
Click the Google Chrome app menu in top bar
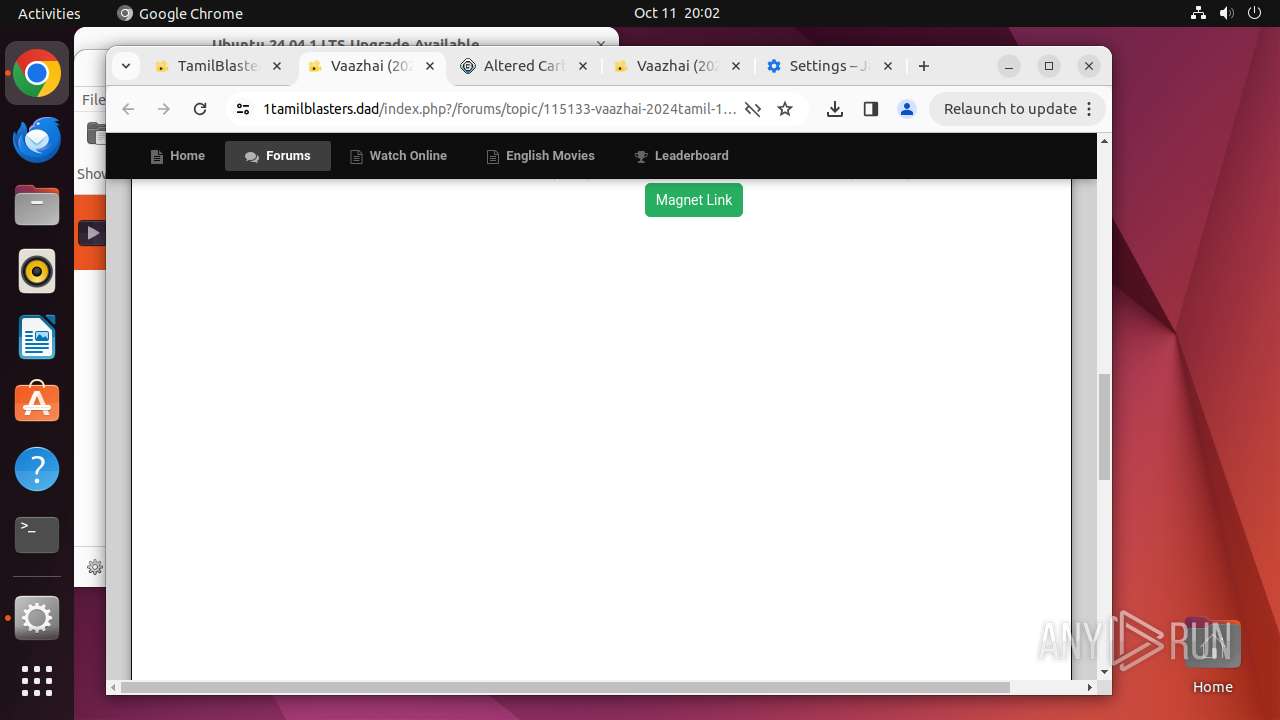click(181, 13)
